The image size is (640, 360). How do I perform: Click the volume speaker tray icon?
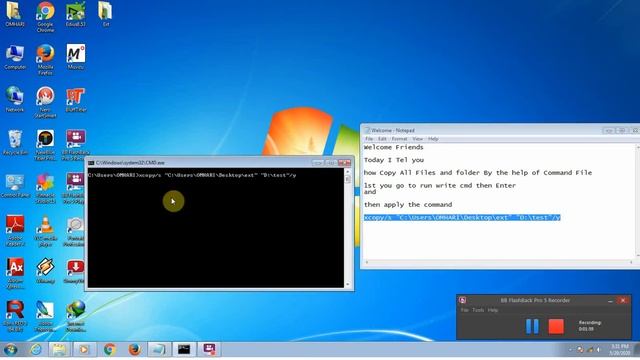click(x=599, y=350)
